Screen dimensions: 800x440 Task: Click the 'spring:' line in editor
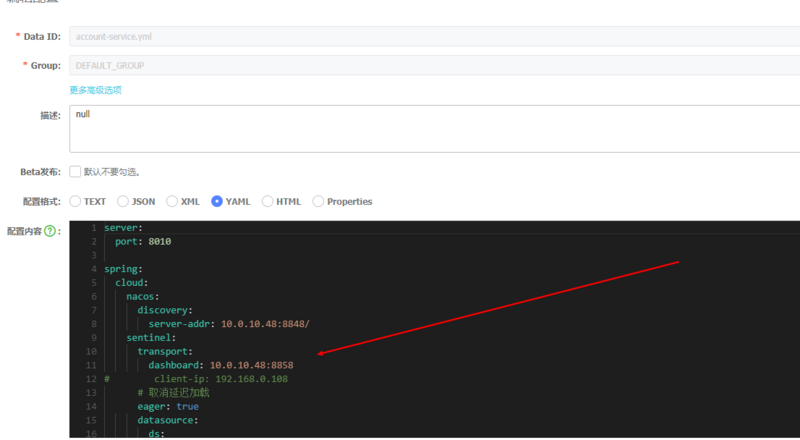[x=123, y=269]
